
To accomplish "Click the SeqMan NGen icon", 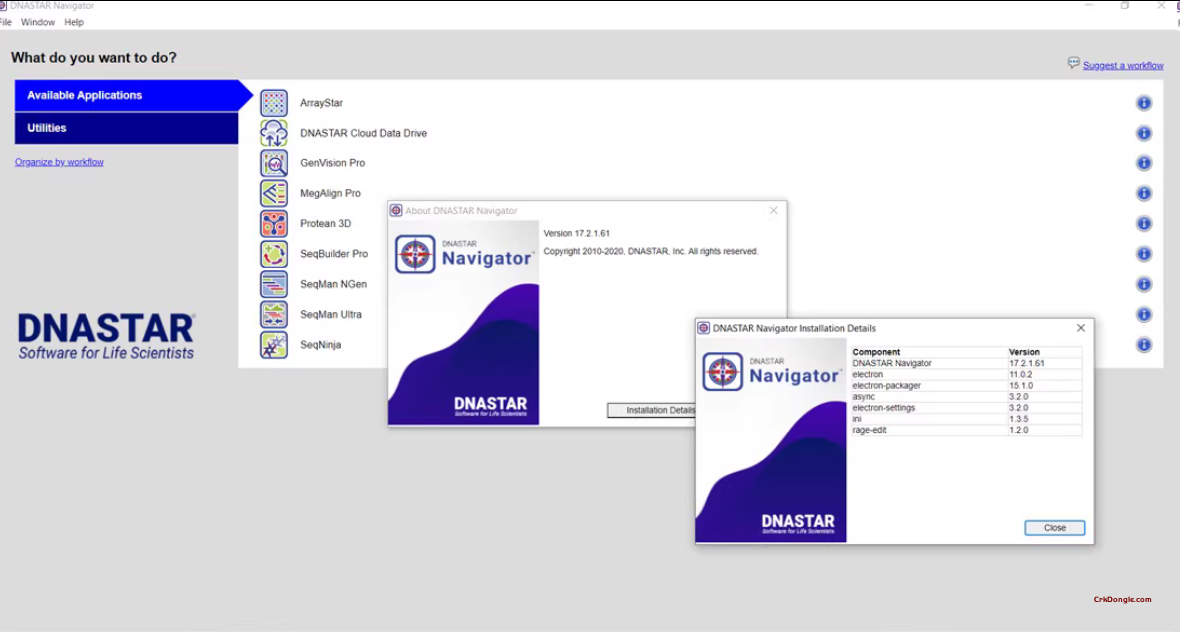I will click(x=274, y=284).
